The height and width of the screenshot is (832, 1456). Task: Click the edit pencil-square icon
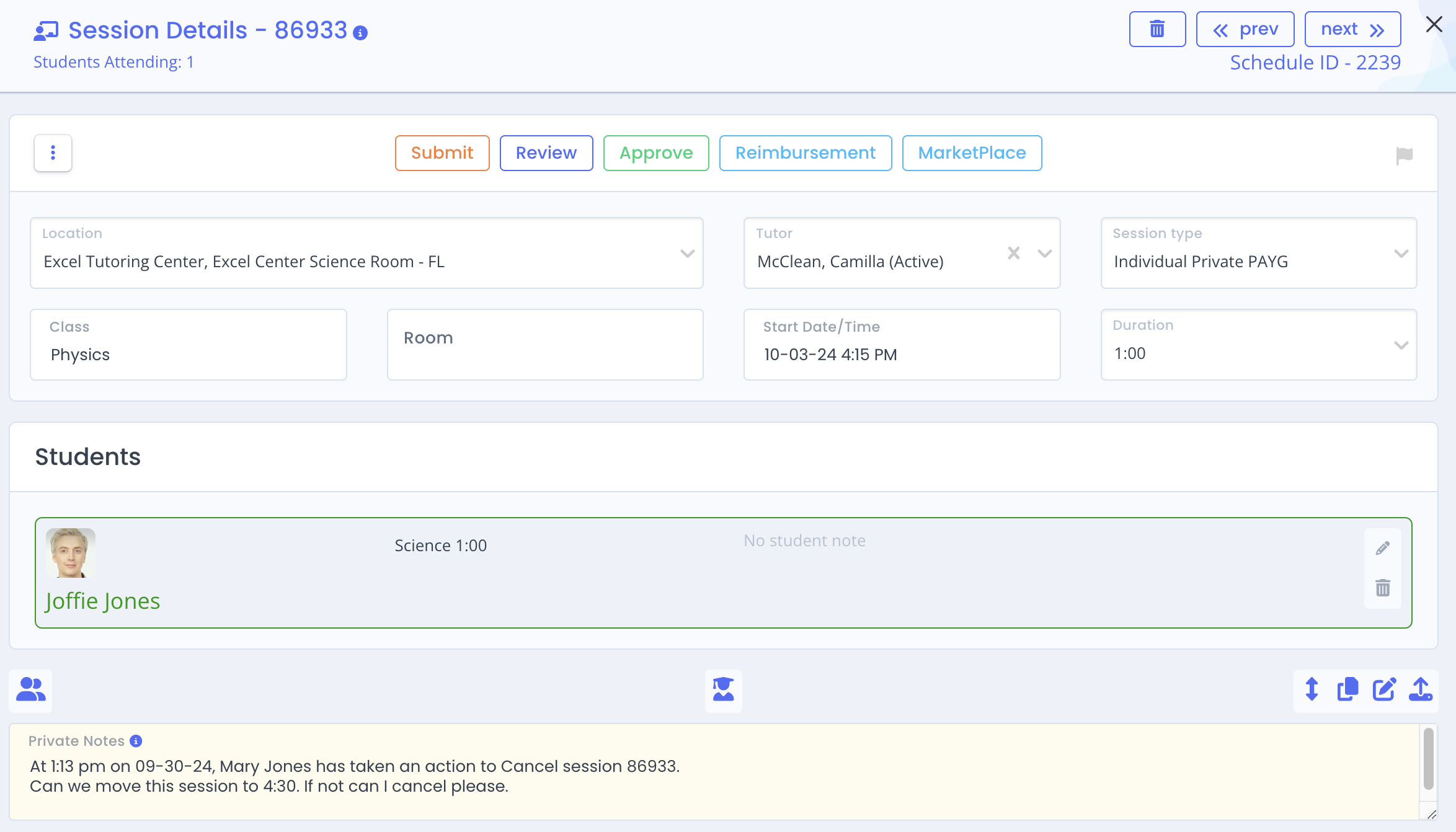(x=1384, y=689)
